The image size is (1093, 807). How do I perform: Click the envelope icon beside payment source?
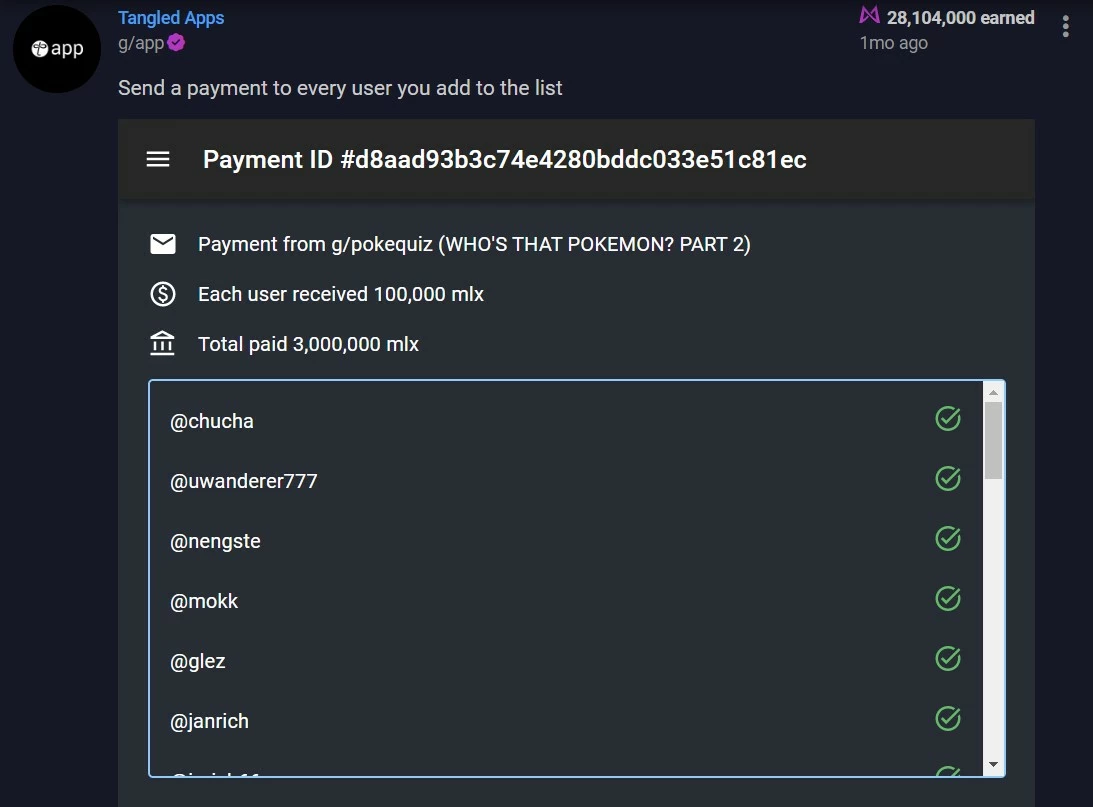tap(162, 244)
